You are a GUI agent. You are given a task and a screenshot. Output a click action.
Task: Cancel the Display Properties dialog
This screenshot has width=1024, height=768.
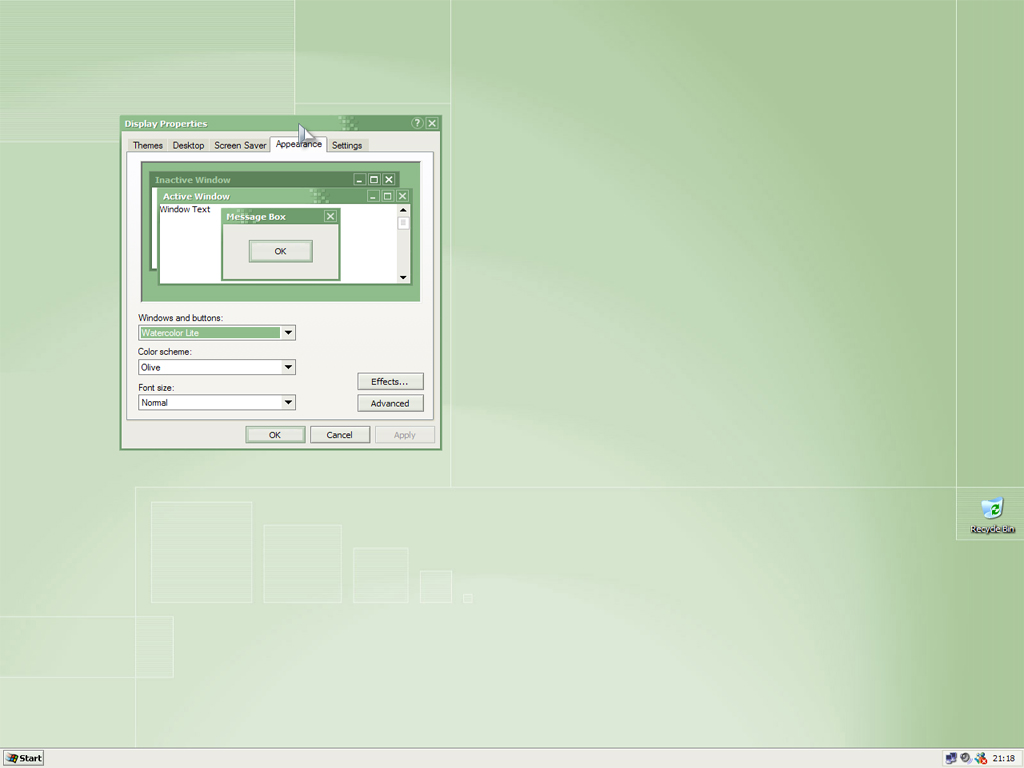340,434
